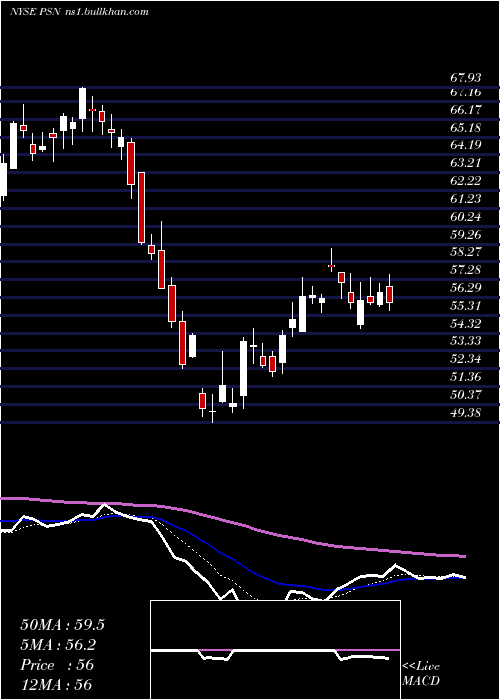Click the 67.16 price label
500x700 pixels.
[466, 92]
